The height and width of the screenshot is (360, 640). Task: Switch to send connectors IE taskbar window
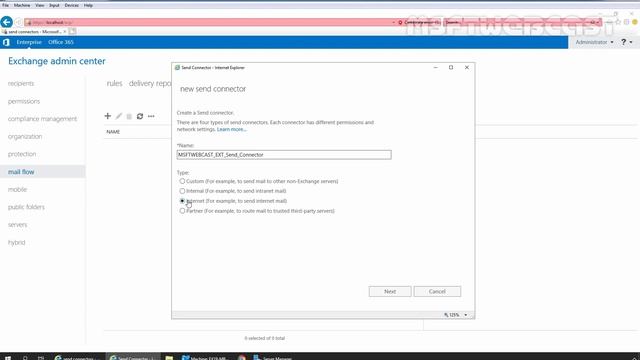click(x=78, y=357)
